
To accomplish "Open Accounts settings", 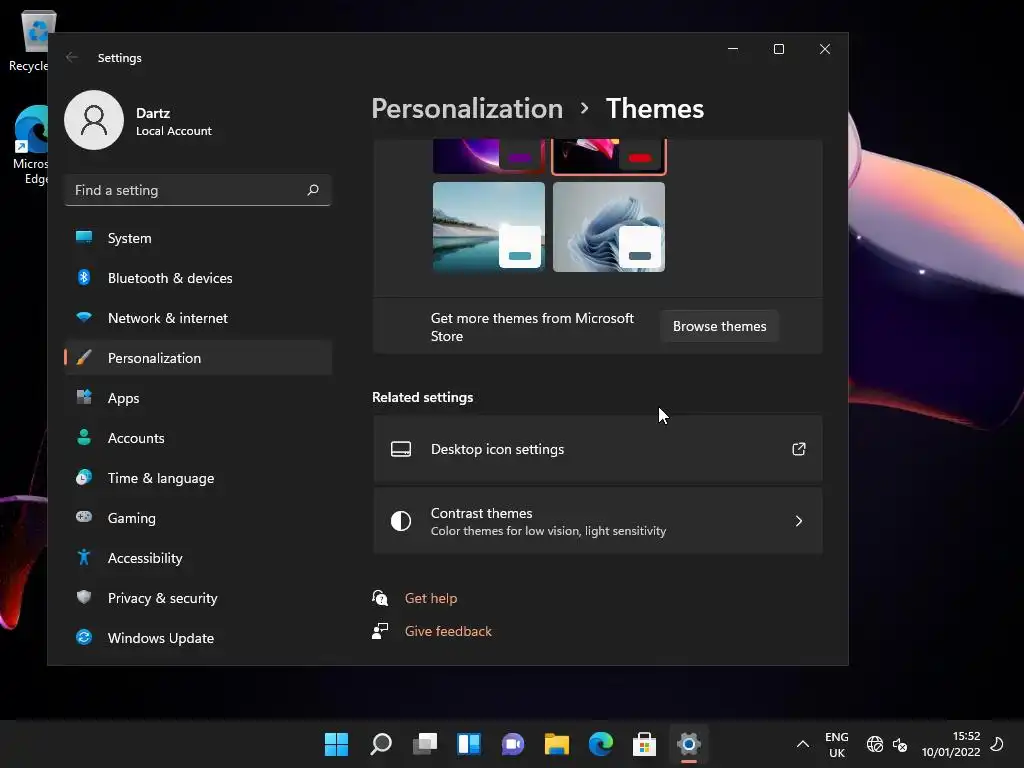I will [198, 438].
